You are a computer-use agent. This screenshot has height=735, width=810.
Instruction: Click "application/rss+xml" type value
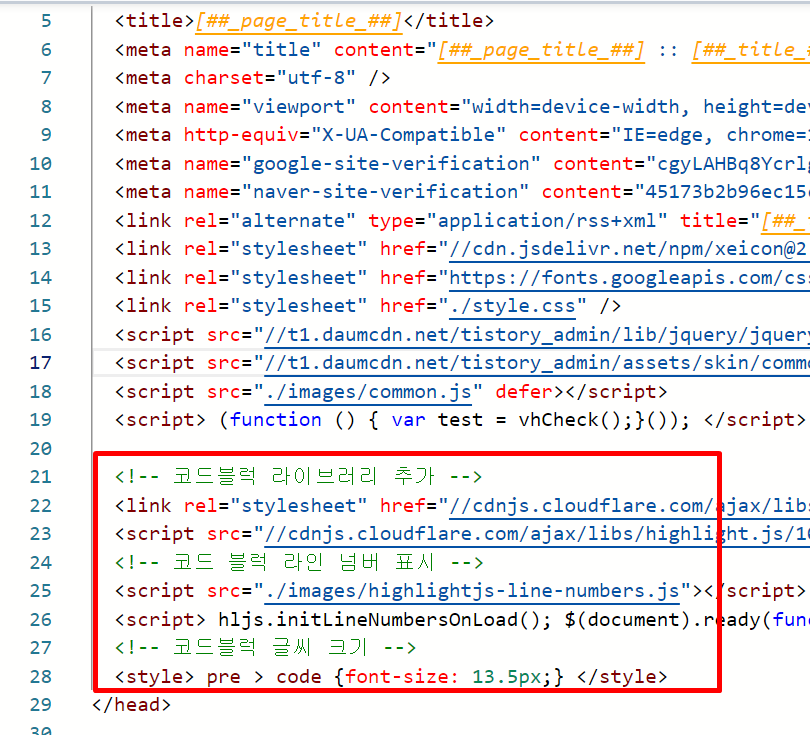(x=547, y=221)
